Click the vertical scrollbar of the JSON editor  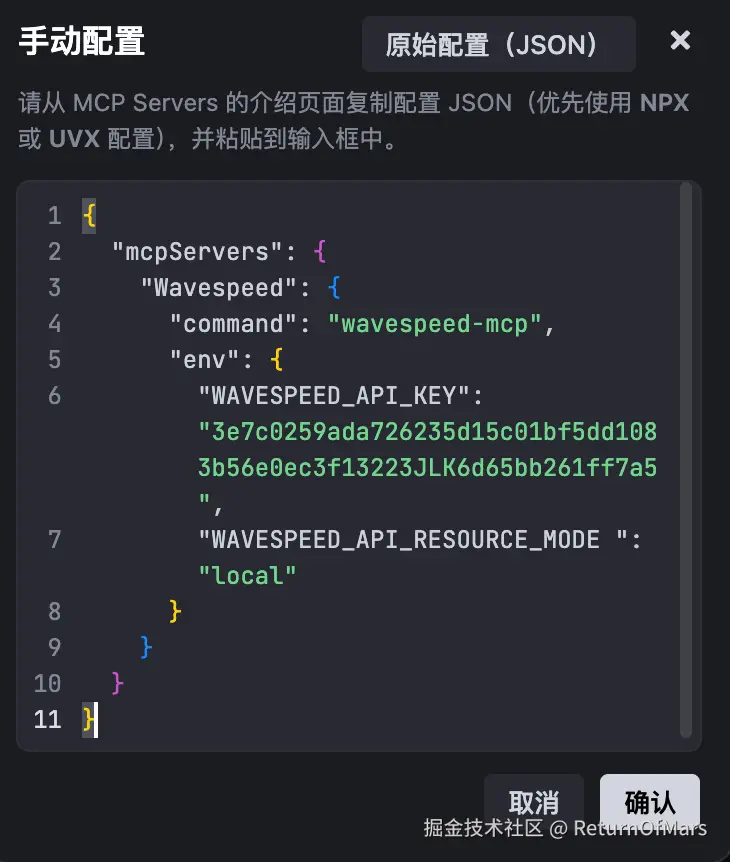[685, 459]
